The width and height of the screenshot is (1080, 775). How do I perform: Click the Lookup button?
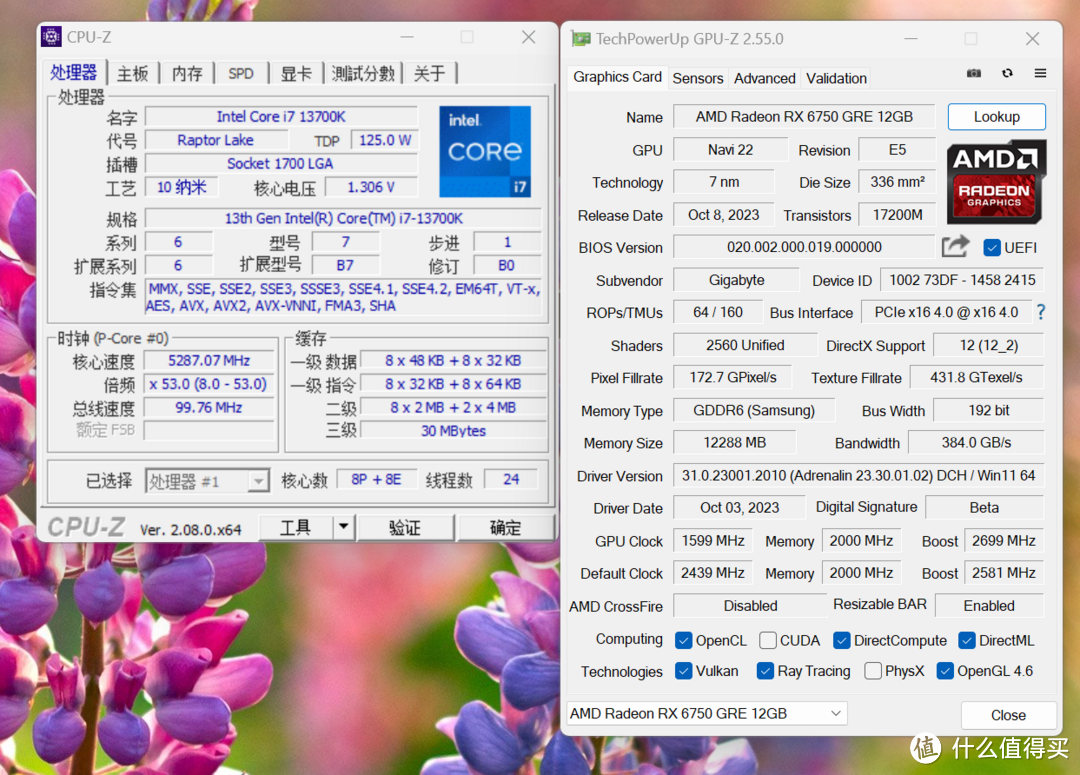(996, 117)
